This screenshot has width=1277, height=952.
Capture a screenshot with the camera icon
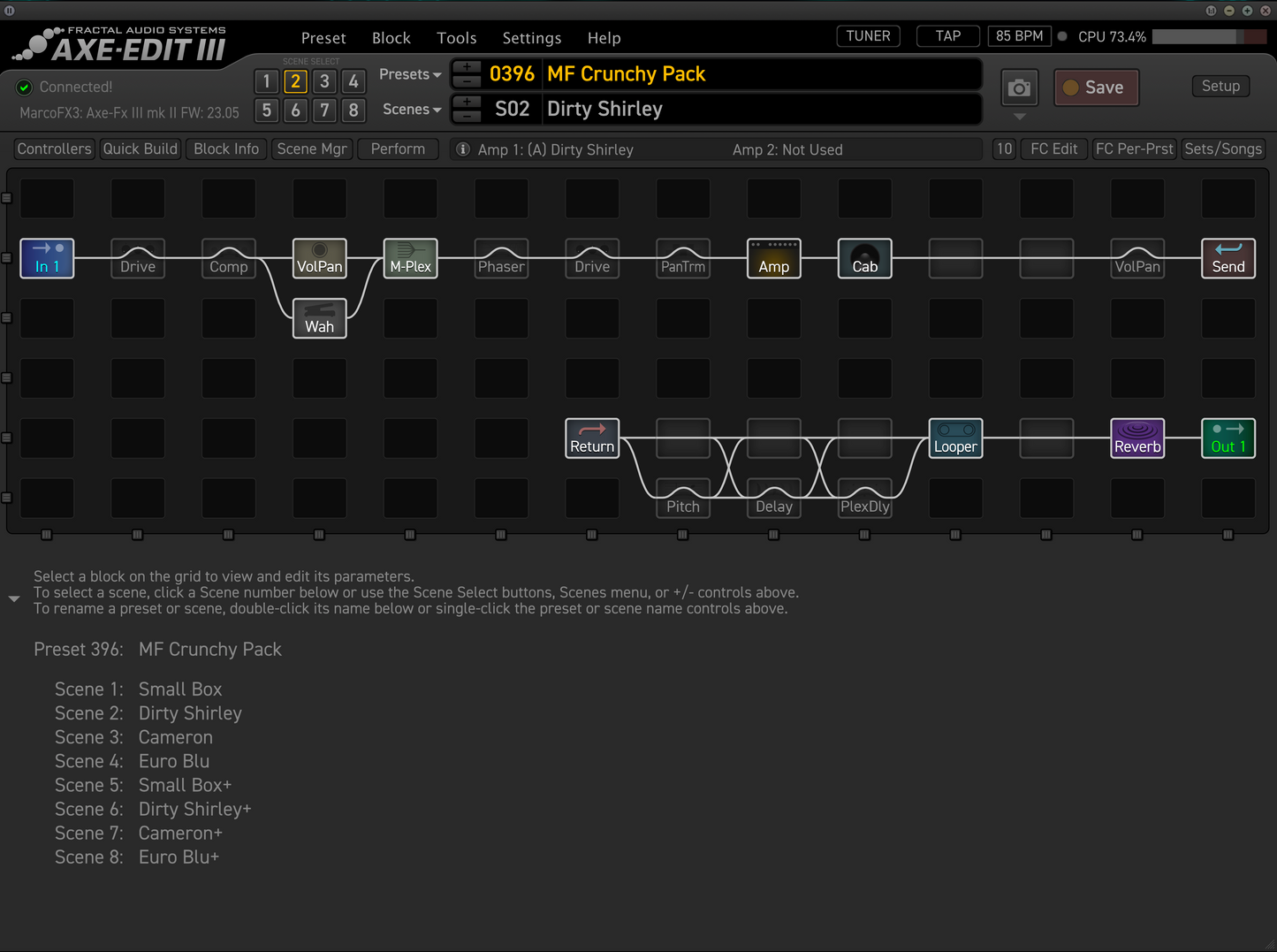(x=1019, y=88)
